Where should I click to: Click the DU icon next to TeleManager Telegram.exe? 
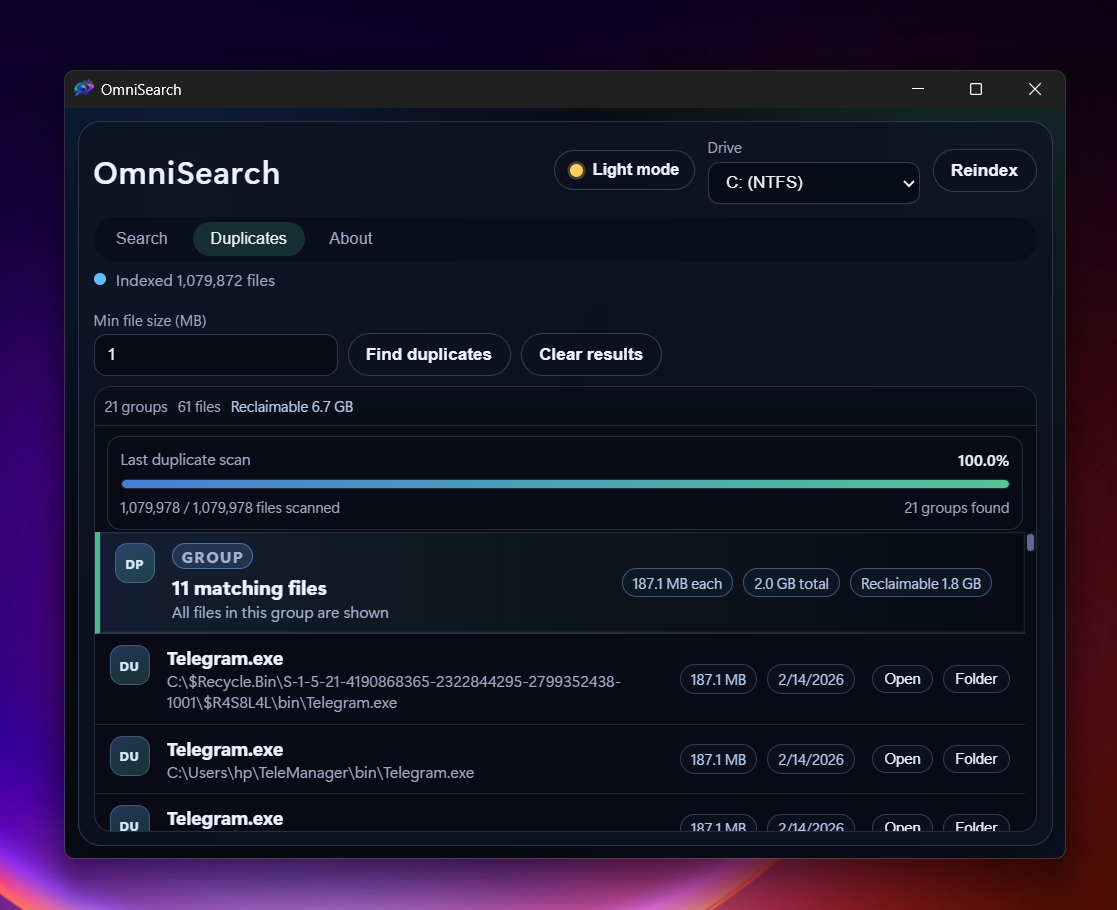(129, 756)
